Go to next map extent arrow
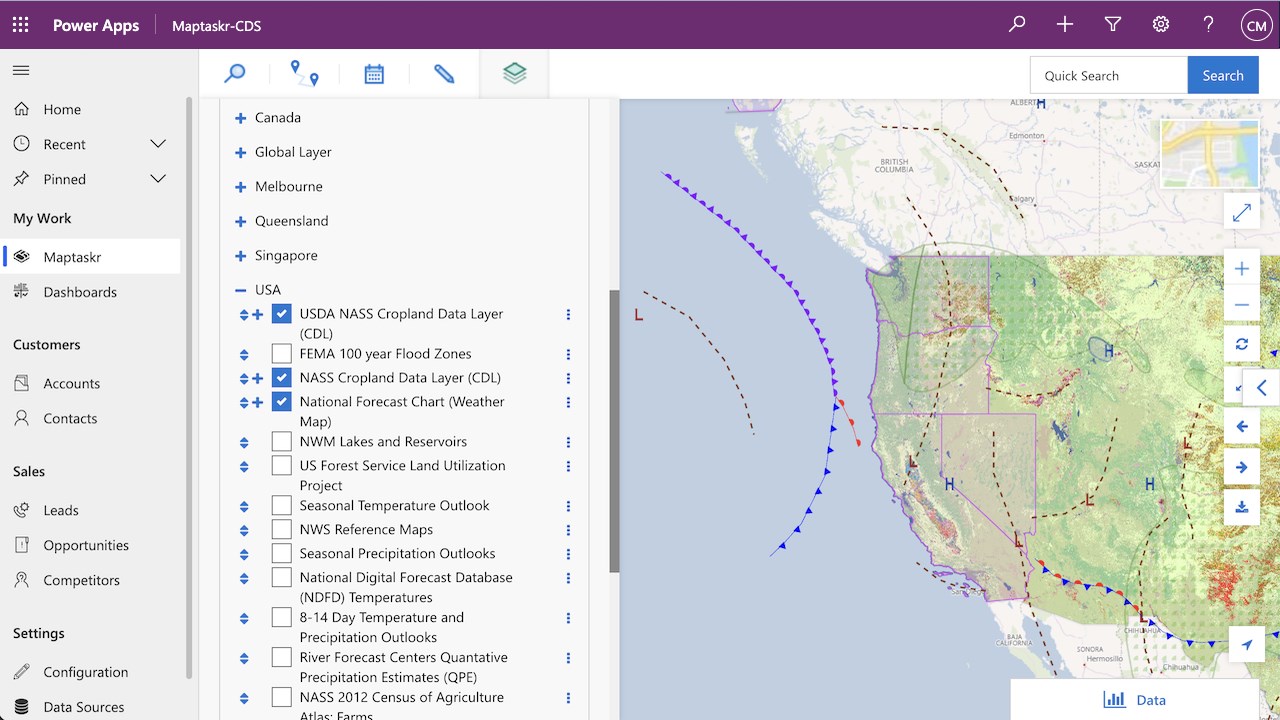This screenshot has height=720, width=1280. point(1242,467)
